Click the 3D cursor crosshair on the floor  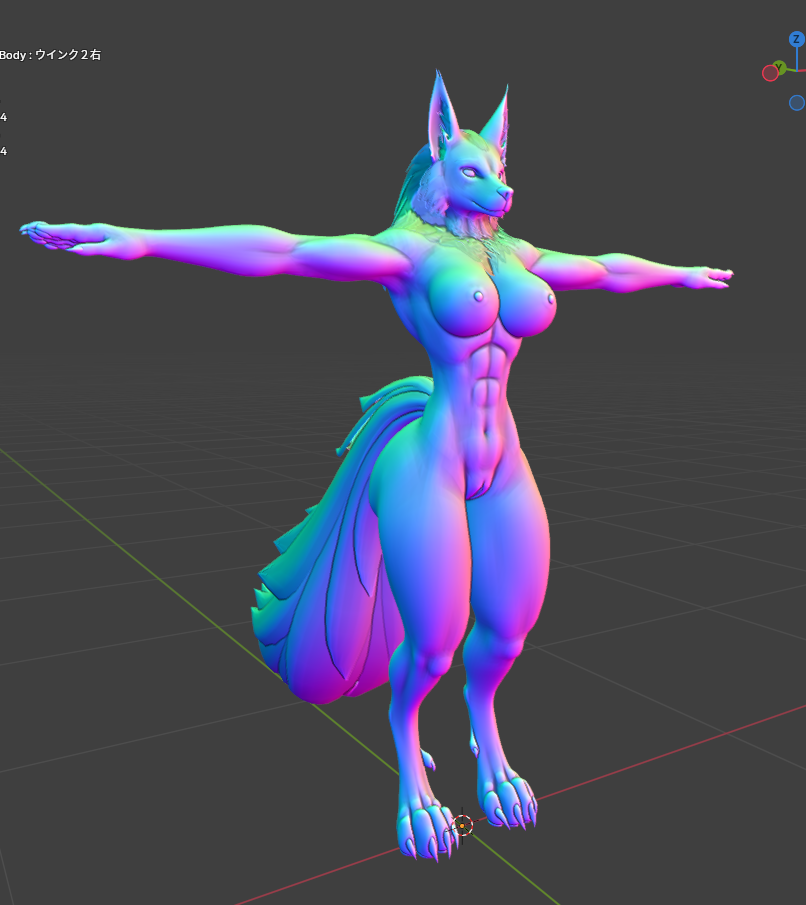pyautogui.click(x=462, y=826)
